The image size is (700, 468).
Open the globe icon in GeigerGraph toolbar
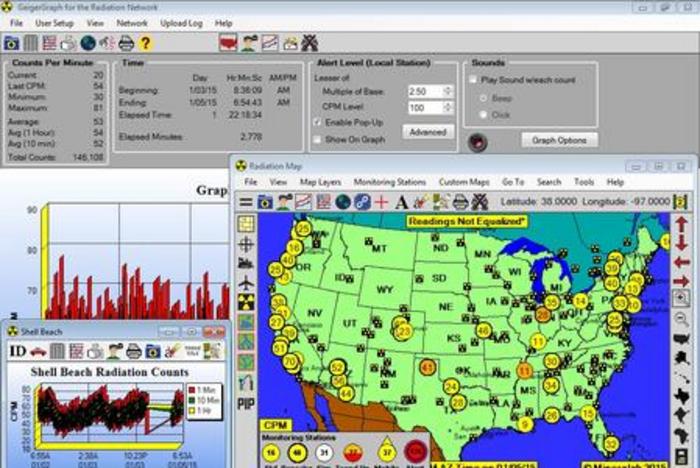coord(88,43)
